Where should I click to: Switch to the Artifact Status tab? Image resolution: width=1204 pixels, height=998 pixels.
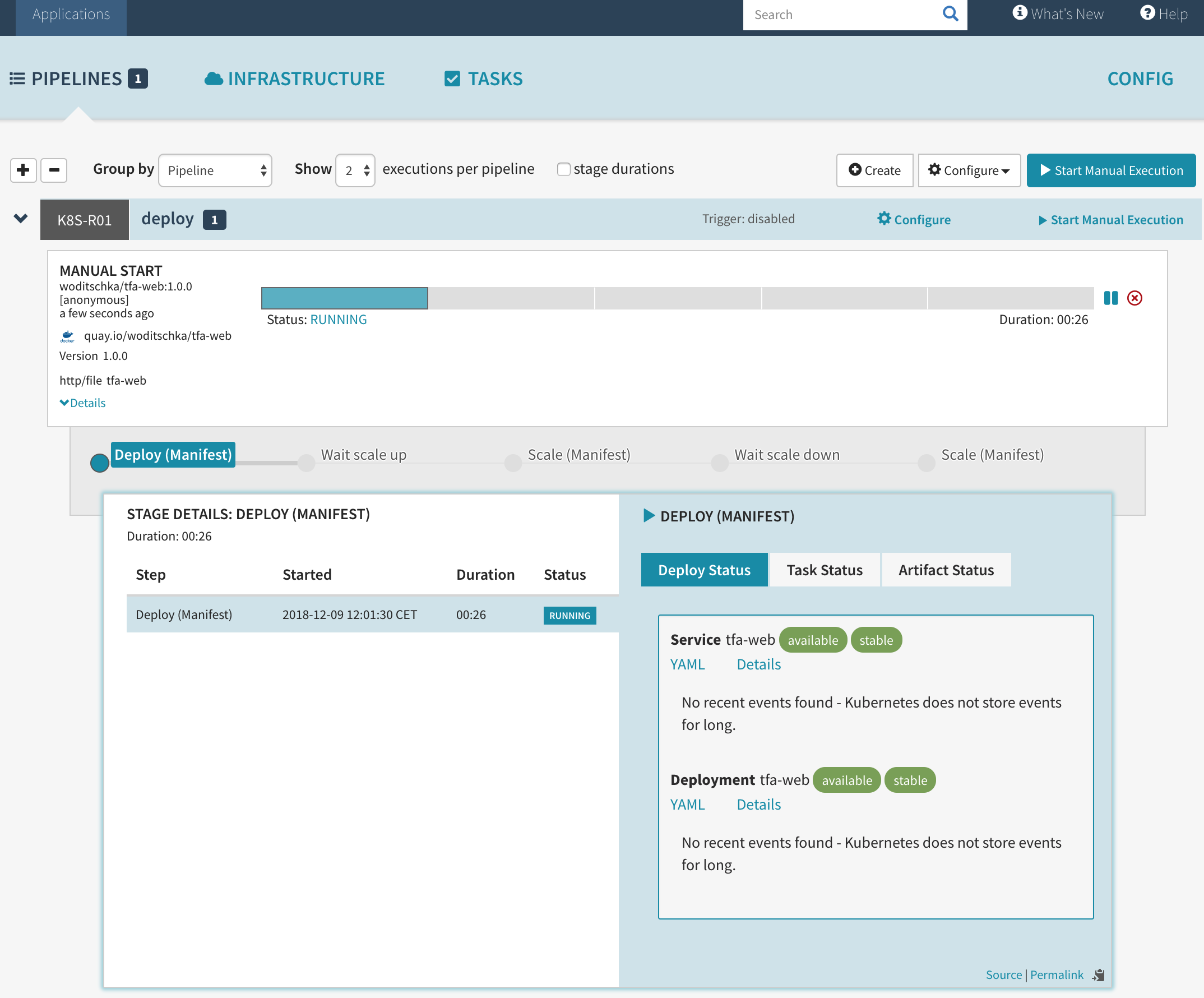[x=946, y=570]
